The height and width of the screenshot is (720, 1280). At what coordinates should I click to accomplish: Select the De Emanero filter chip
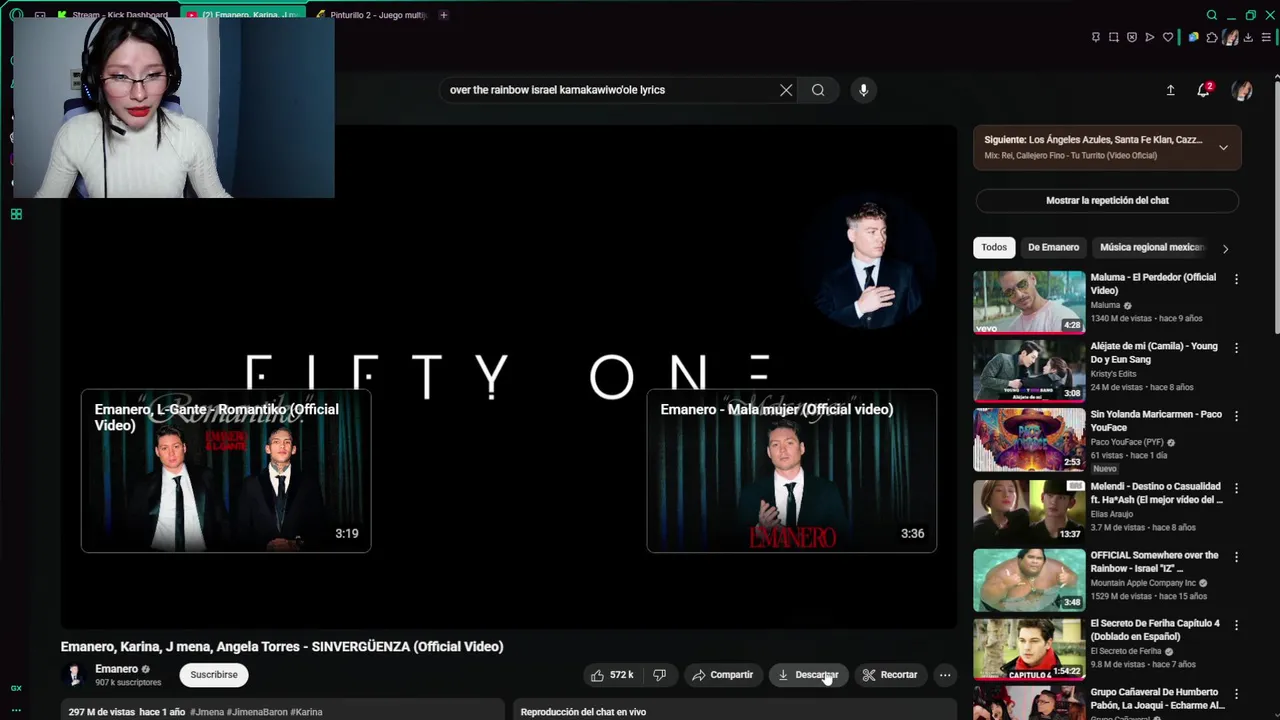point(1054,247)
